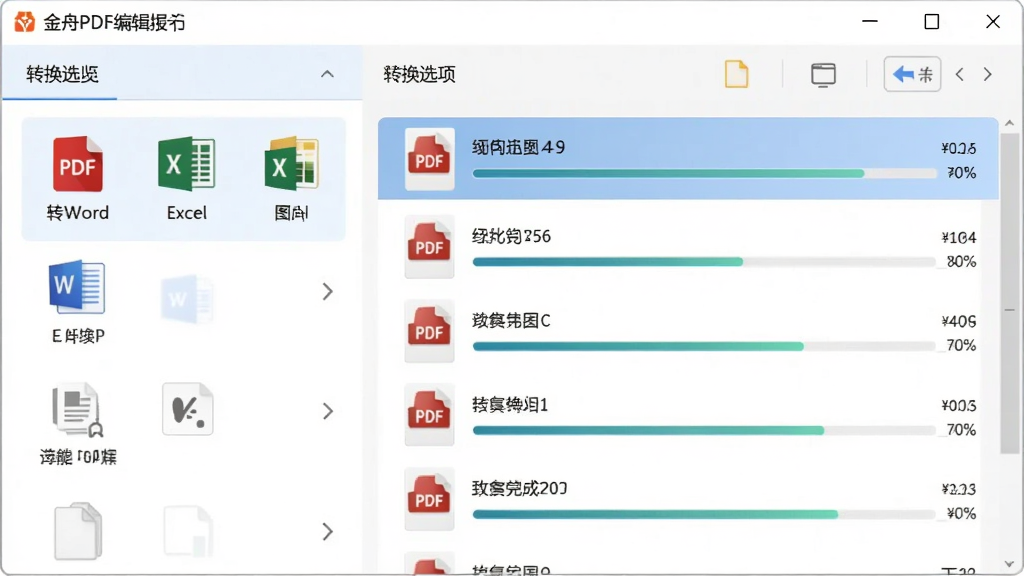This screenshot has width=1024, height=576.
Task: Select the signature file icon
Action: 187,409
